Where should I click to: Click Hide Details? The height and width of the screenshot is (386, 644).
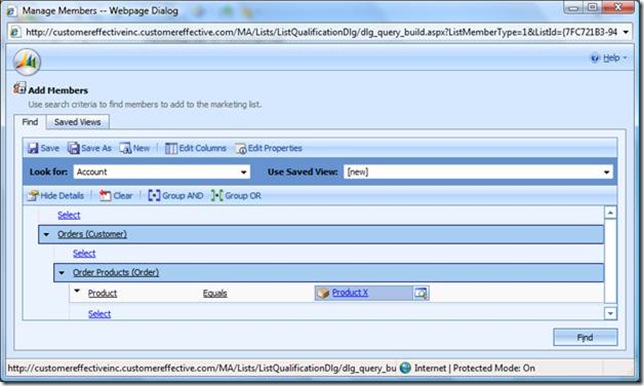pos(56,195)
